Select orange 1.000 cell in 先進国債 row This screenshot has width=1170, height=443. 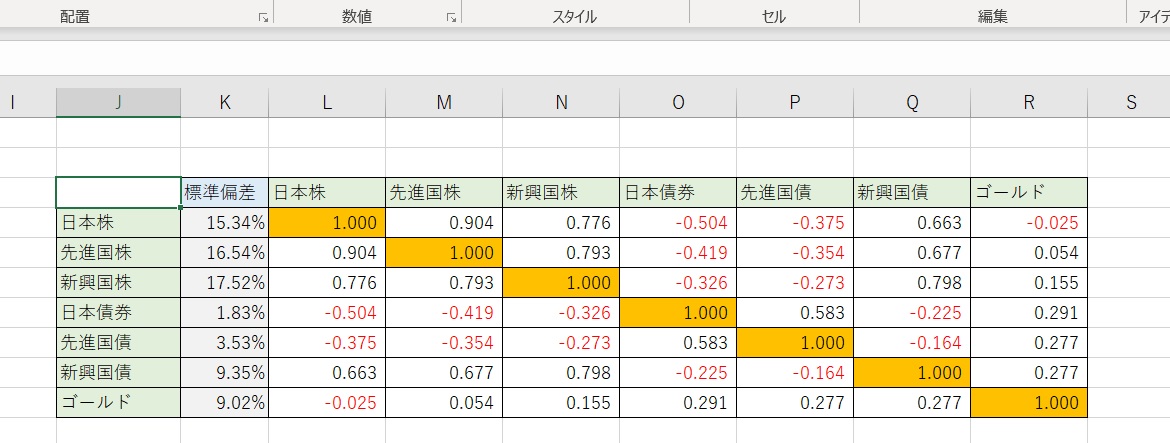(x=795, y=342)
